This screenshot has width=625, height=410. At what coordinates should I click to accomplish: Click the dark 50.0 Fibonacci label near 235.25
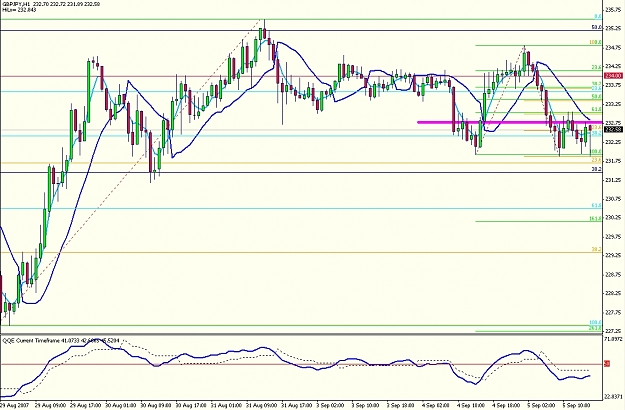click(x=597, y=27)
